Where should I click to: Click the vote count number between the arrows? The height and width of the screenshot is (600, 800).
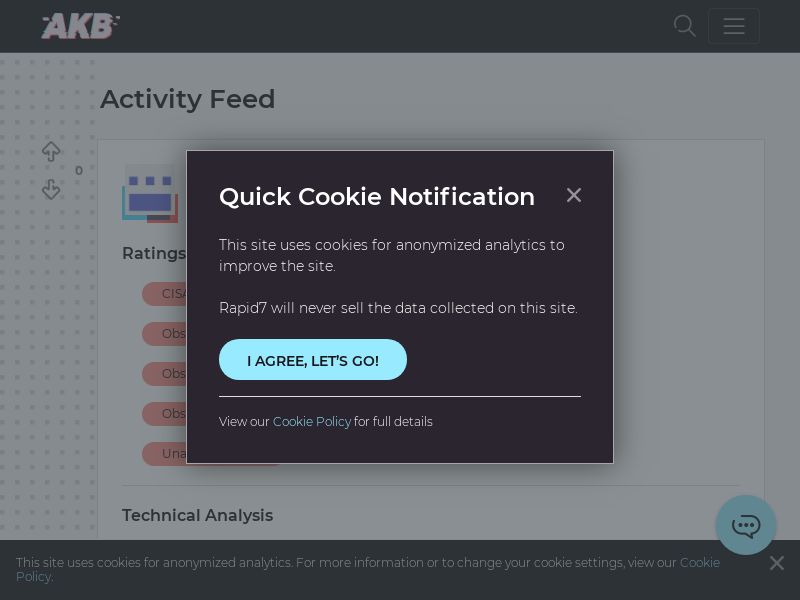click(79, 171)
